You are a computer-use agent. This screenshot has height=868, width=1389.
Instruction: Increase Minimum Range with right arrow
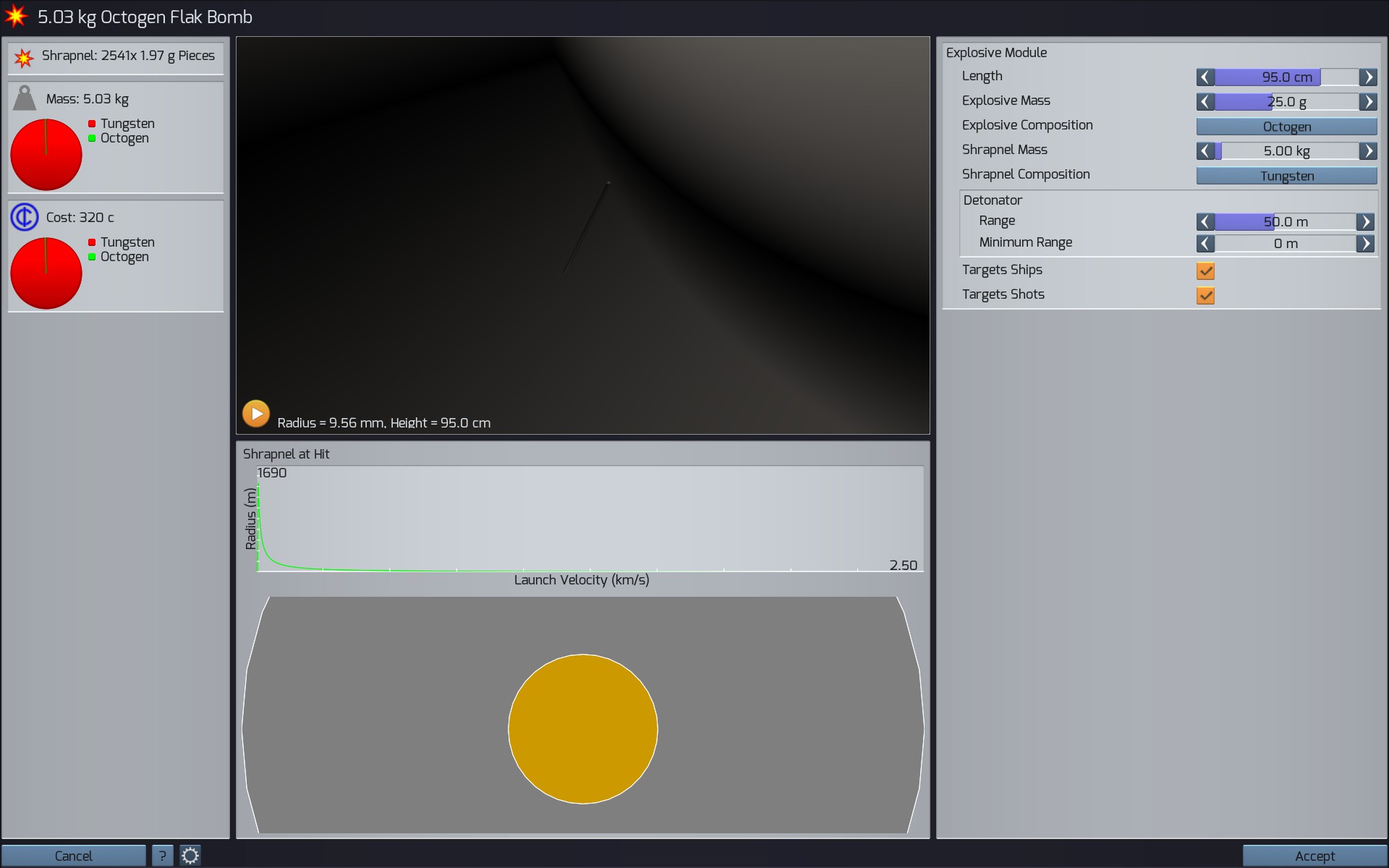click(1365, 244)
